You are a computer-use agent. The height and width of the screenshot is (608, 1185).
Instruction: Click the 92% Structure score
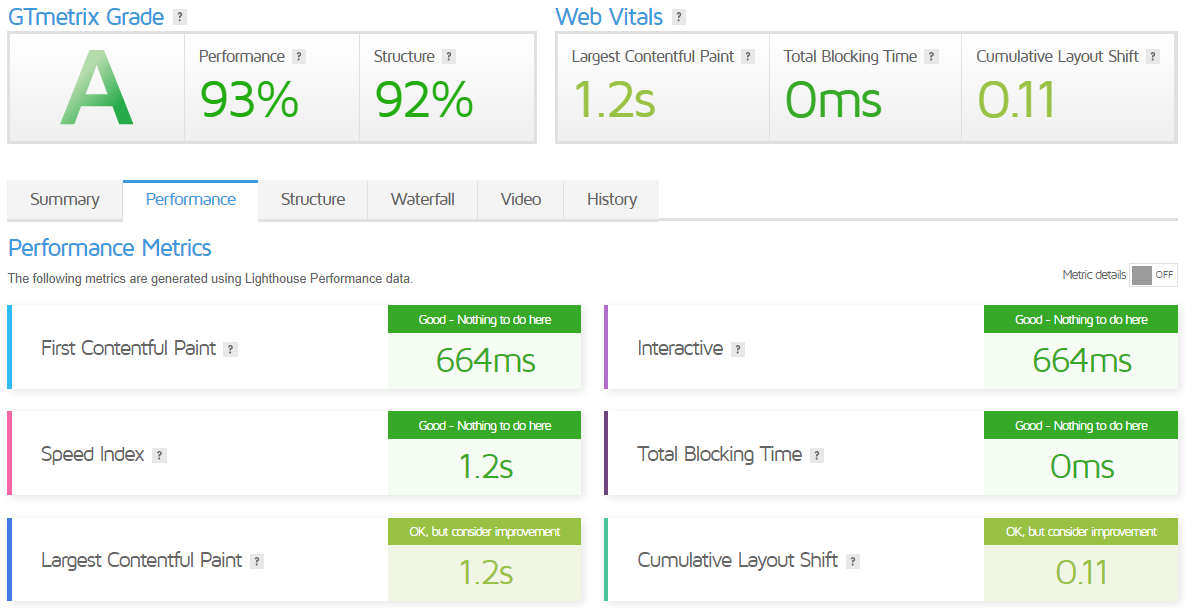point(424,100)
